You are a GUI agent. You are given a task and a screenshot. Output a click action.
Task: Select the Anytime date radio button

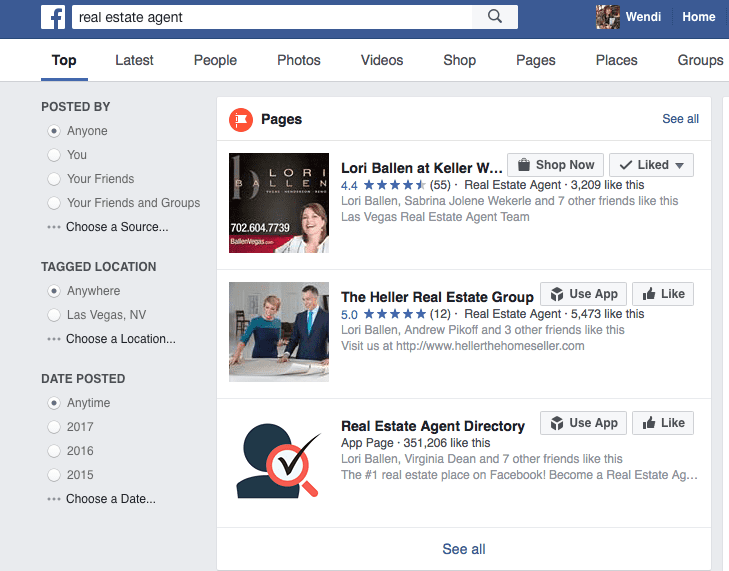(x=54, y=403)
